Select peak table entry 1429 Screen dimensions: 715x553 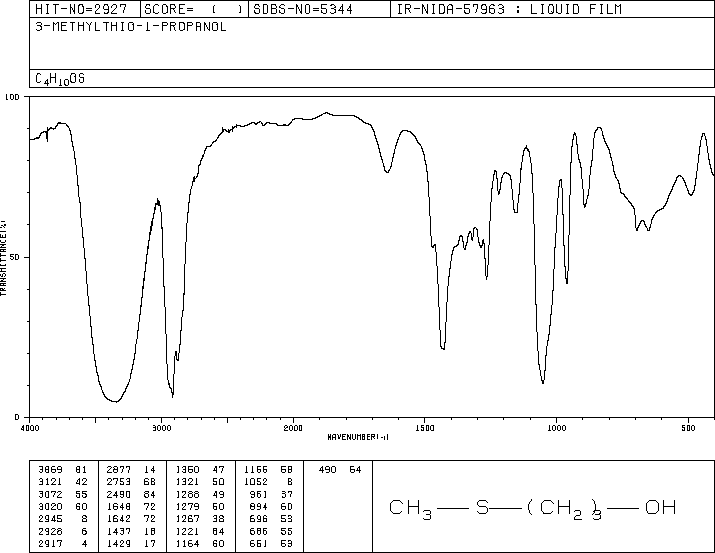click(x=119, y=543)
